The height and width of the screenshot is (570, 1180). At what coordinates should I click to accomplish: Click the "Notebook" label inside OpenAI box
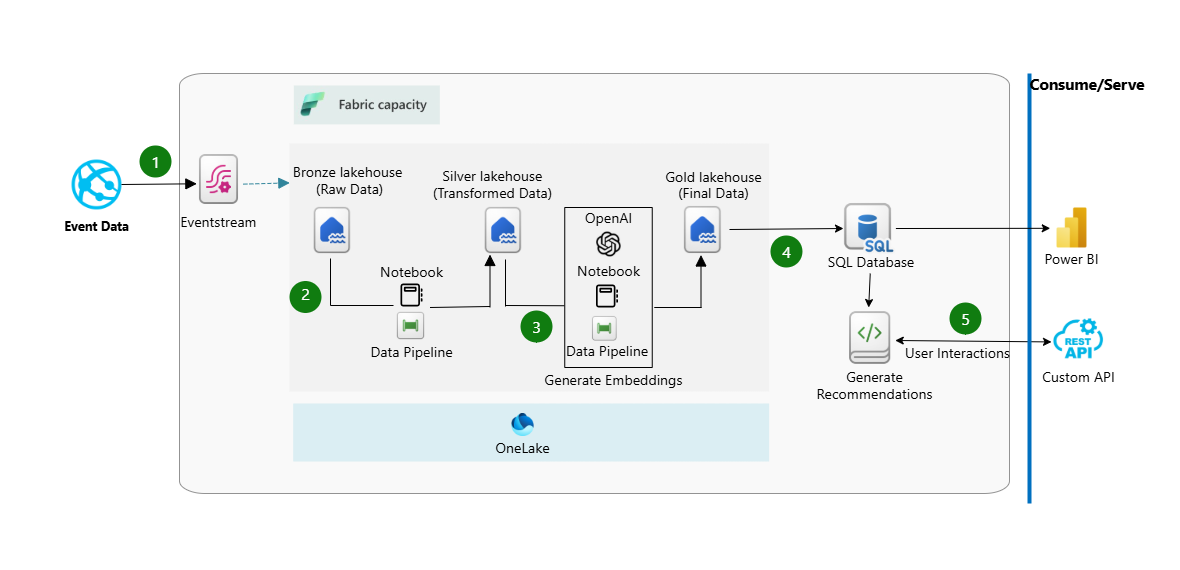(608, 271)
